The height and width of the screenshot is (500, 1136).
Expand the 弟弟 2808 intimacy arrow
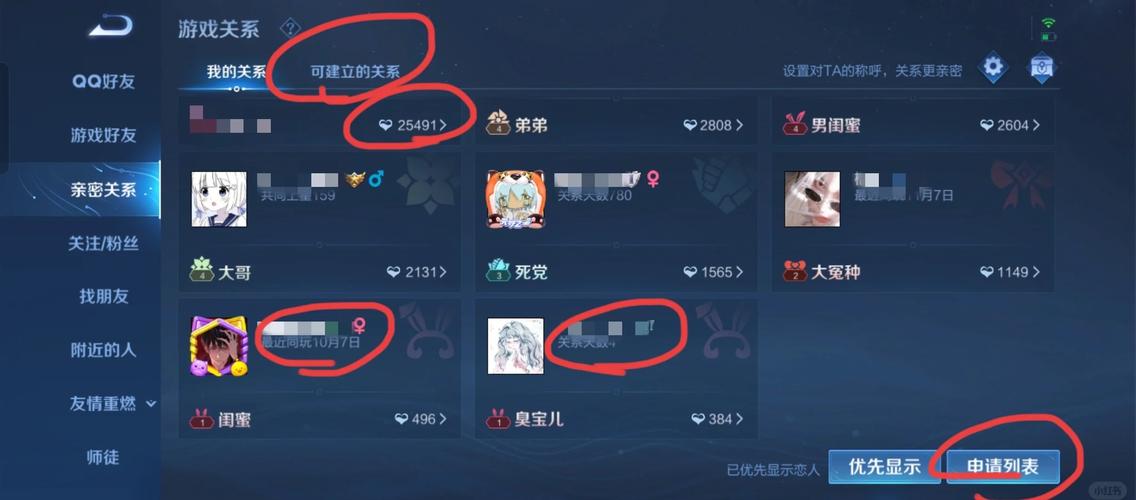(740, 125)
